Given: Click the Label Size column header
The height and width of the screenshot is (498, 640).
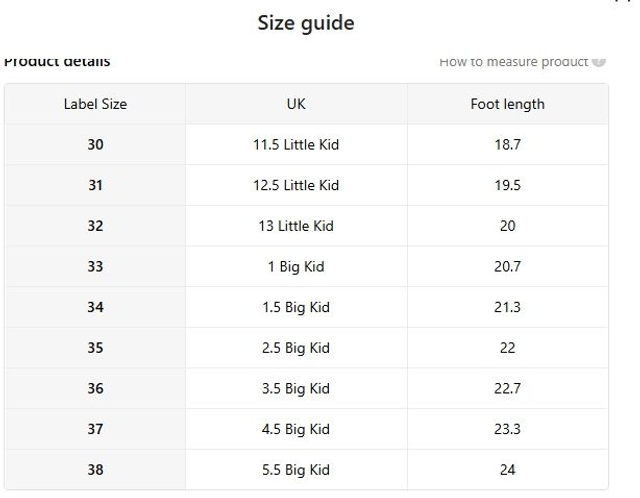Looking at the screenshot, I should [95, 104].
